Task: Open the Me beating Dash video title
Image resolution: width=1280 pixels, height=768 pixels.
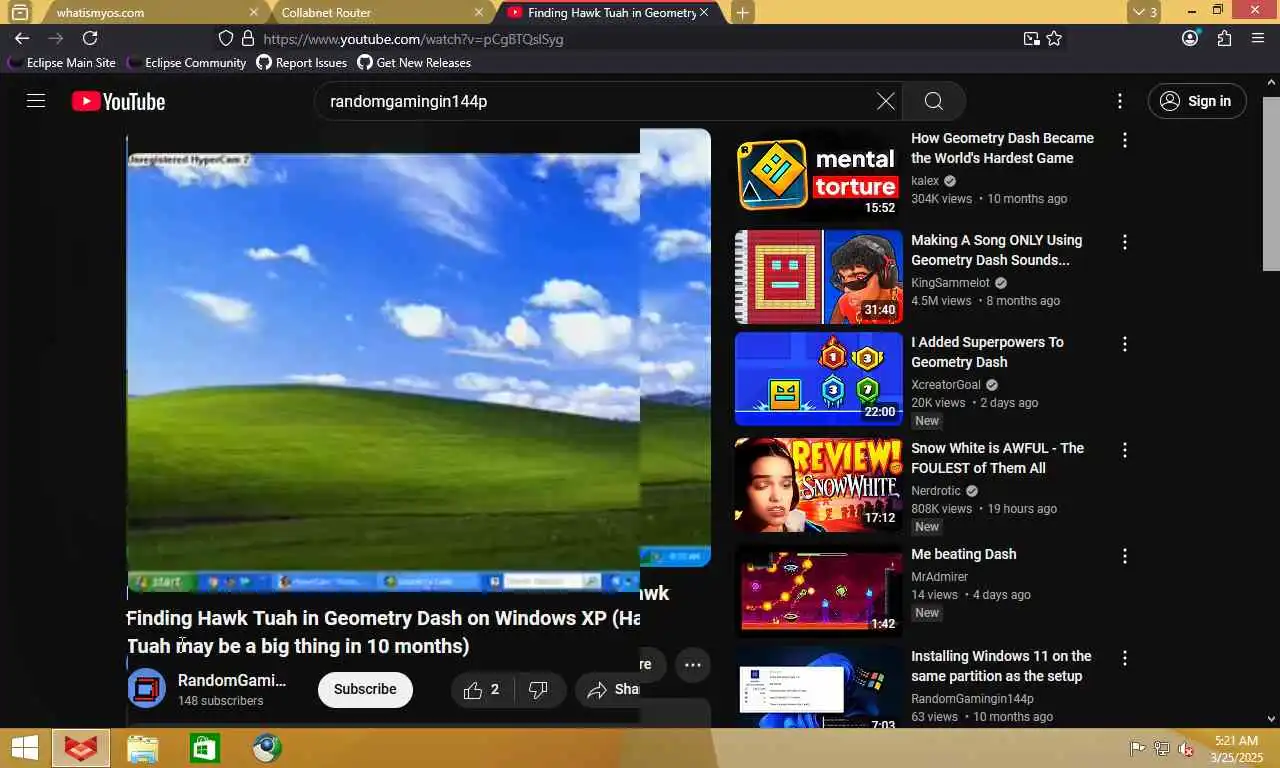Action: 963,554
